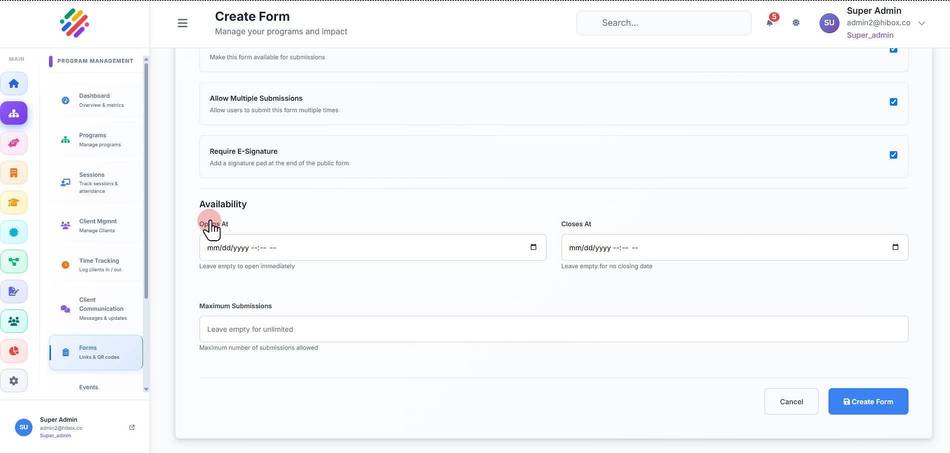Click the Maximum Submissions input field
The image size is (950, 453).
coord(554,329)
